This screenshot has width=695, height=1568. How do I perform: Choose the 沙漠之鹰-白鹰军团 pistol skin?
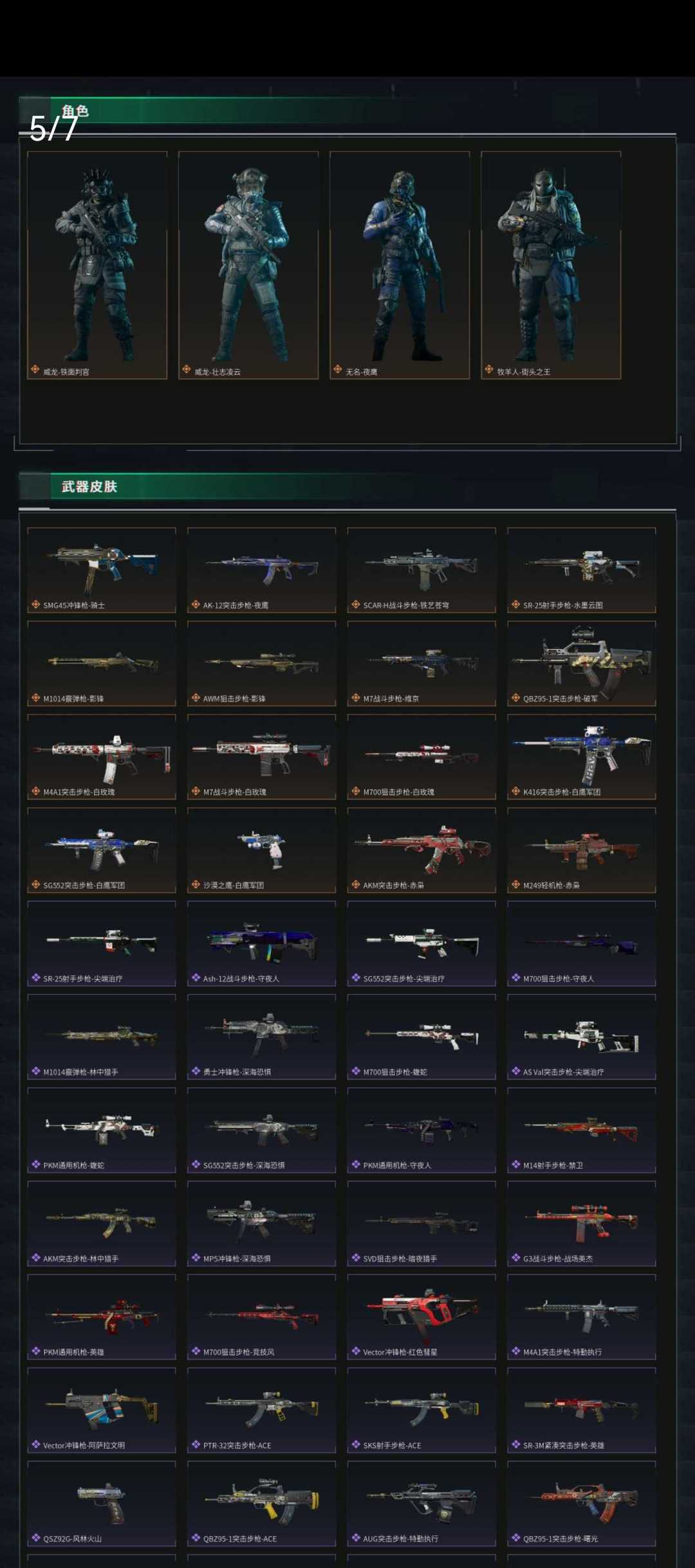pos(261,850)
